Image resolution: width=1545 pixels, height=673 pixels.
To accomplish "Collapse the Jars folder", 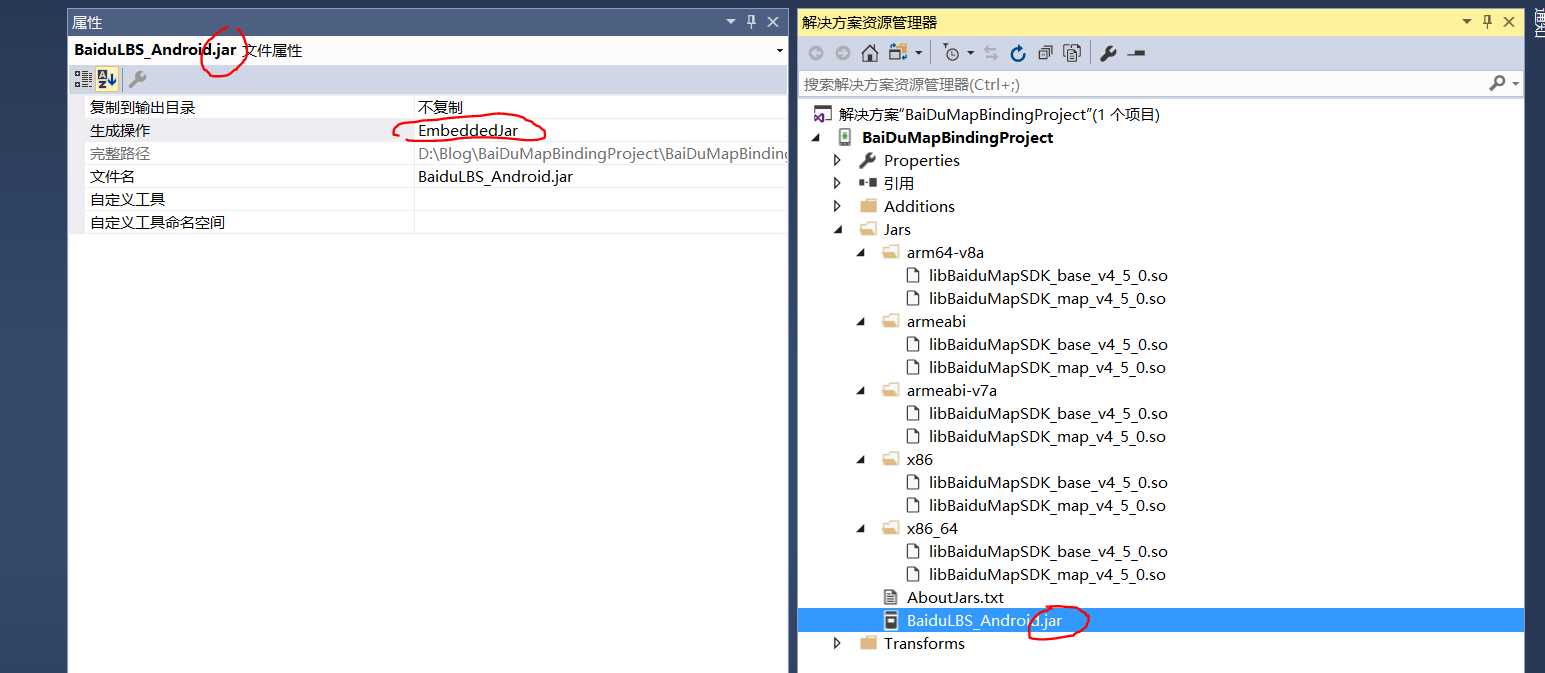I will [840, 230].
